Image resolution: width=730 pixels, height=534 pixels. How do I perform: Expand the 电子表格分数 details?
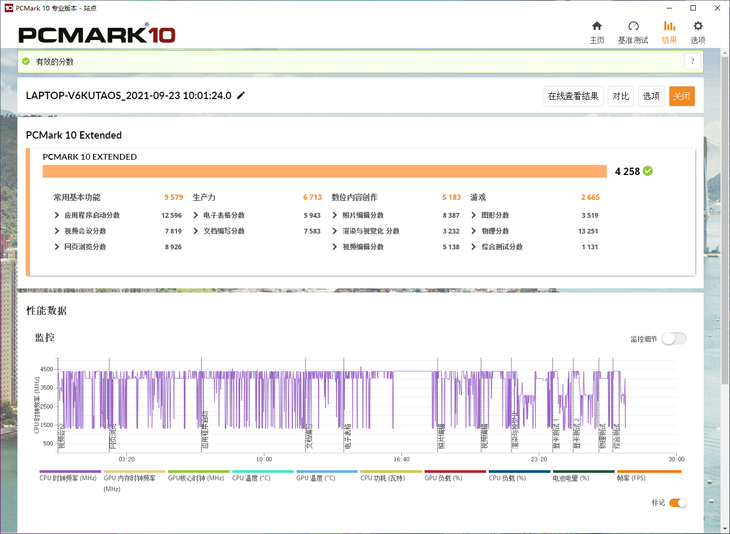click(196, 215)
